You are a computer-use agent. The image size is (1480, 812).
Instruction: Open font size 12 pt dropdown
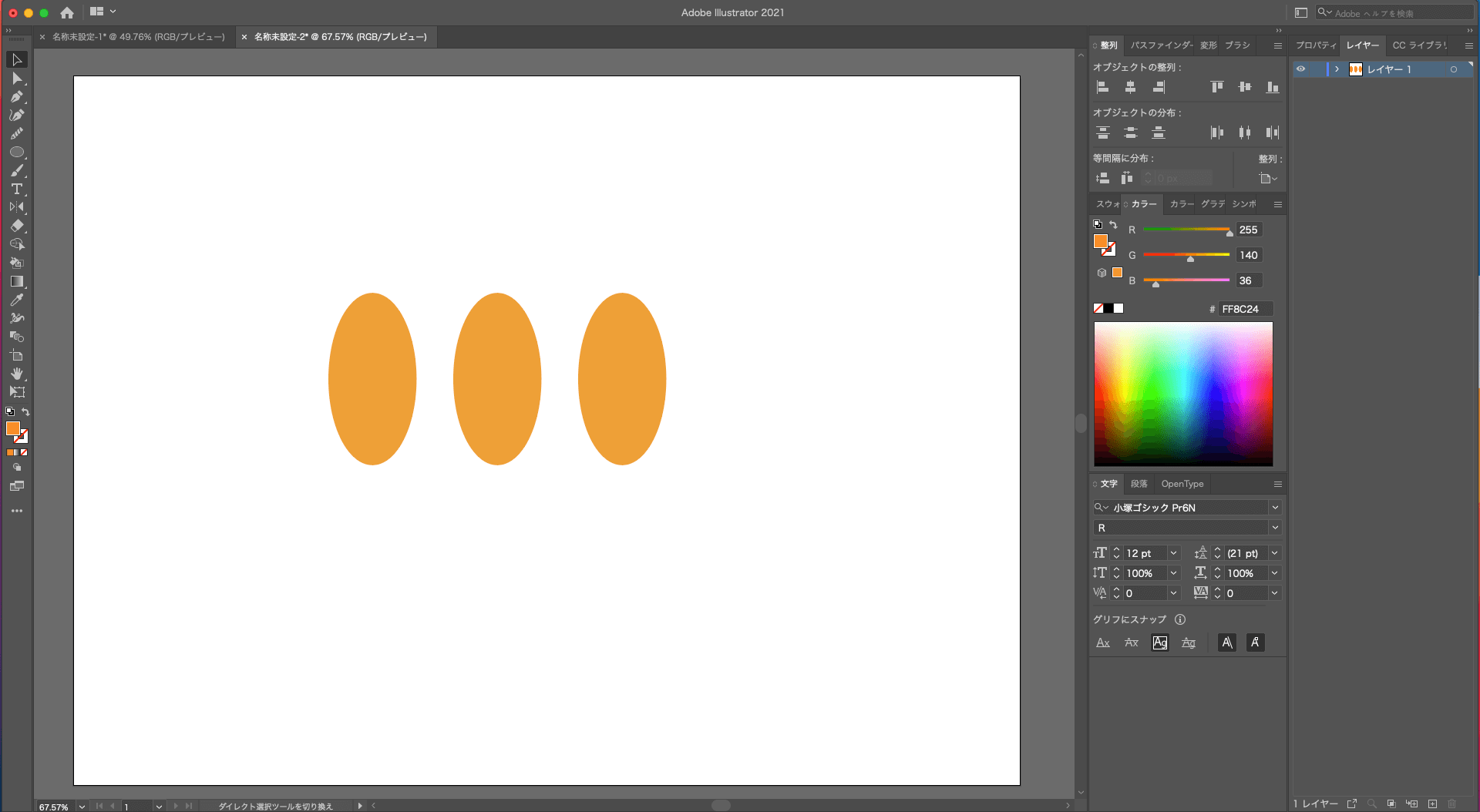(x=1173, y=553)
